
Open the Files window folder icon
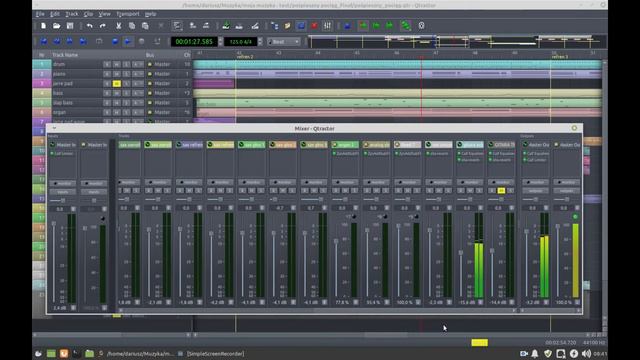[287, 26]
